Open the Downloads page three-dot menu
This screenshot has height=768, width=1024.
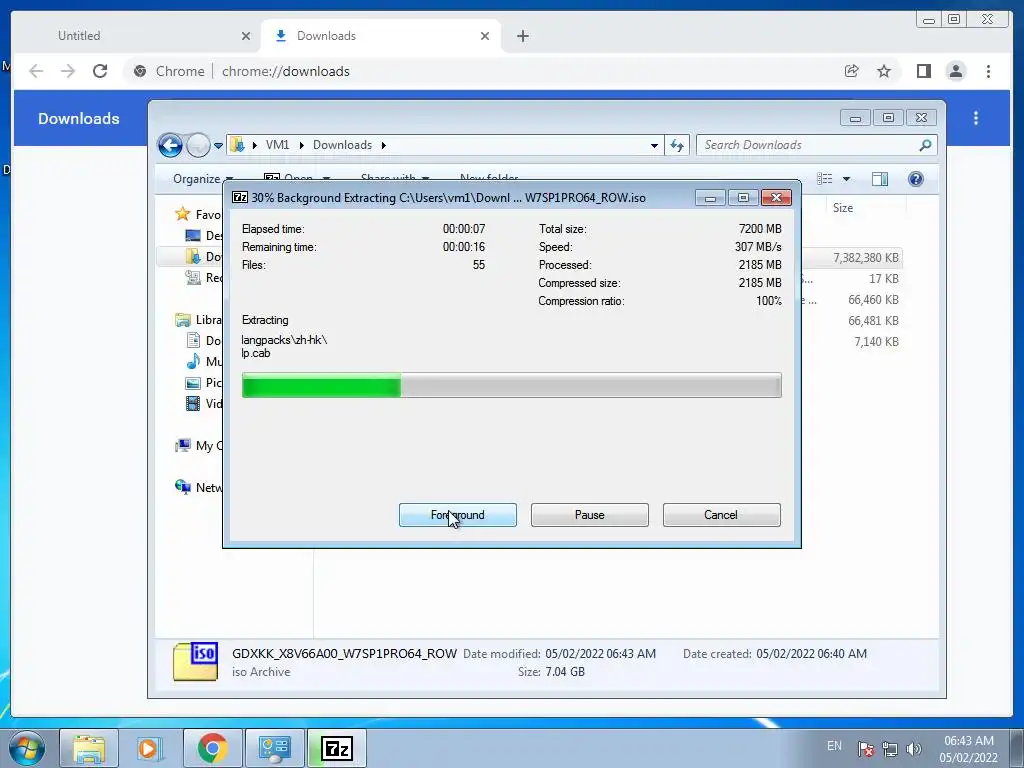[976, 118]
